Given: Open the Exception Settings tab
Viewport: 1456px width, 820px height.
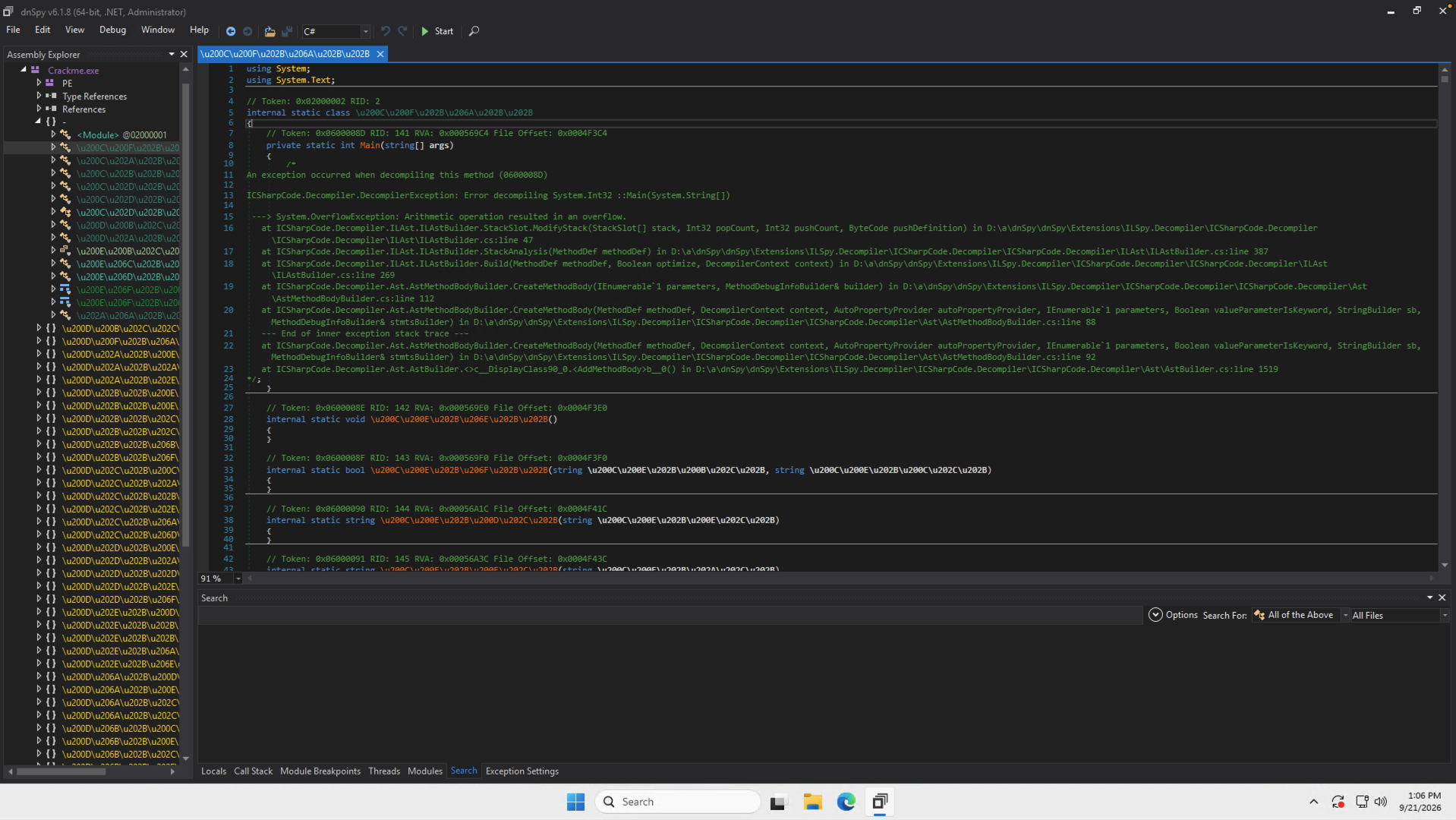Looking at the screenshot, I should coord(522,771).
